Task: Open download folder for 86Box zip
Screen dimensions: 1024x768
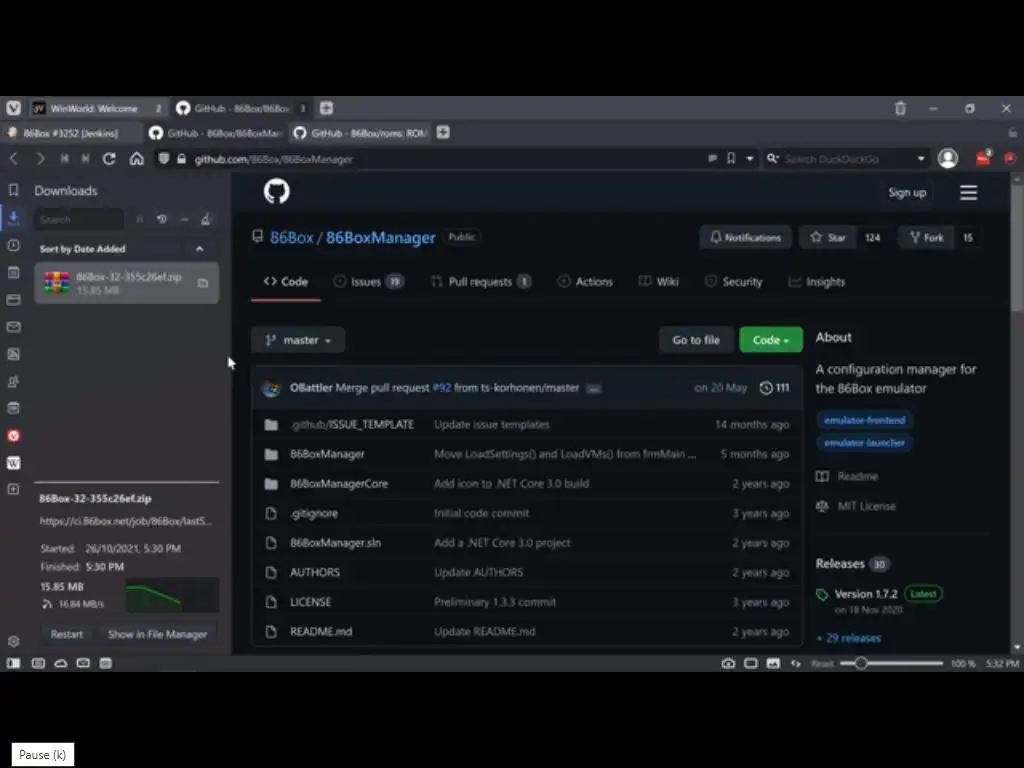Action: tap(203, 283)
